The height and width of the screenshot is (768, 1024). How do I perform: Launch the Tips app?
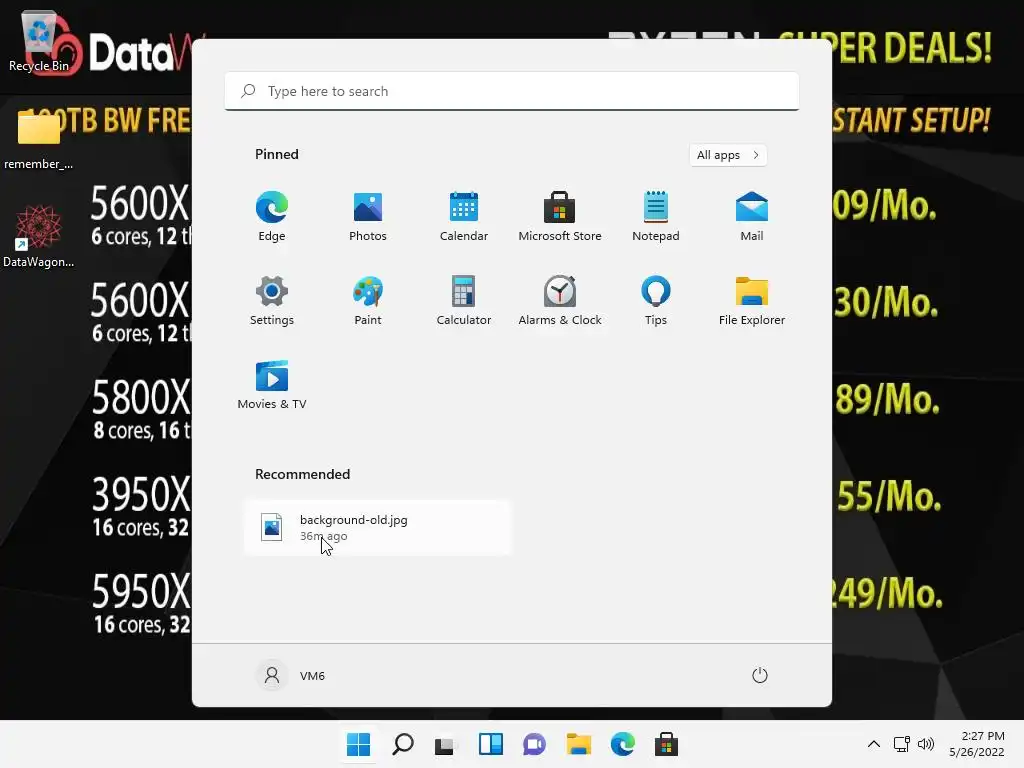(x=656, y=300)
